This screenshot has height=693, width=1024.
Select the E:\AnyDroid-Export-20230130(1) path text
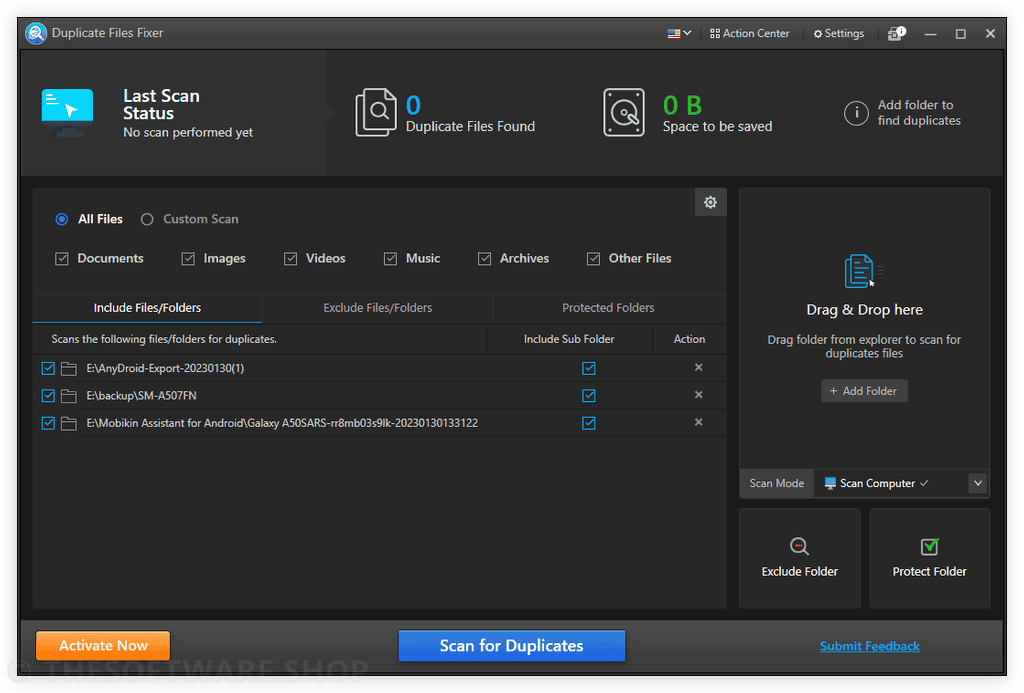(x=165, y=368)
